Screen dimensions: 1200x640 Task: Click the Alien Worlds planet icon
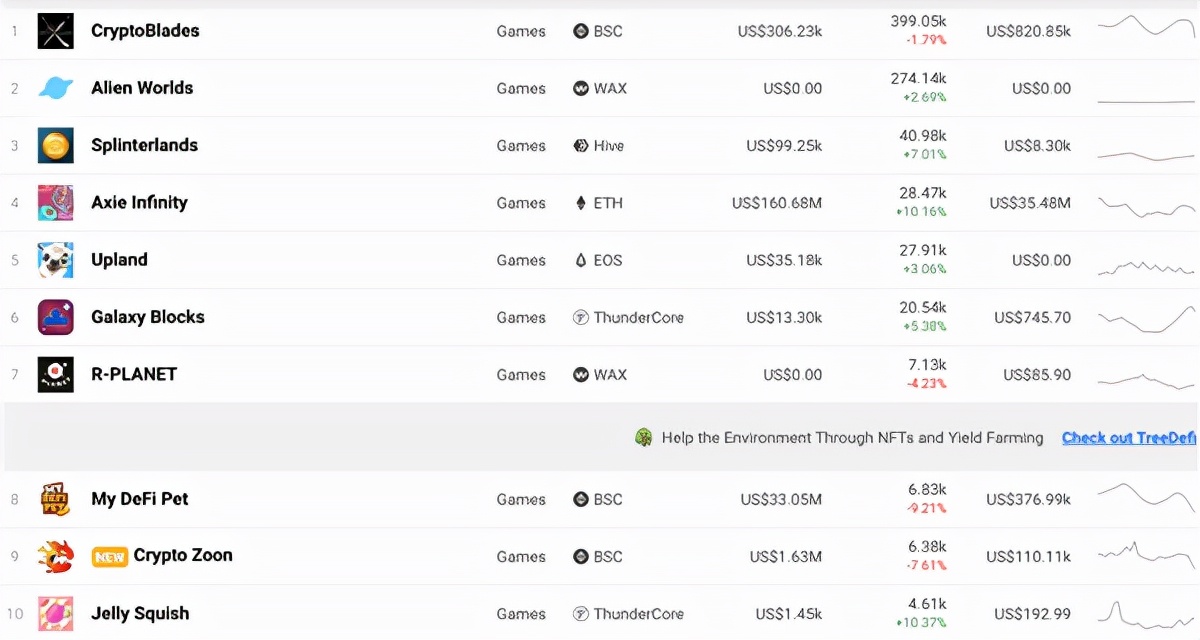pyautogui.click(x=55, y=88)
